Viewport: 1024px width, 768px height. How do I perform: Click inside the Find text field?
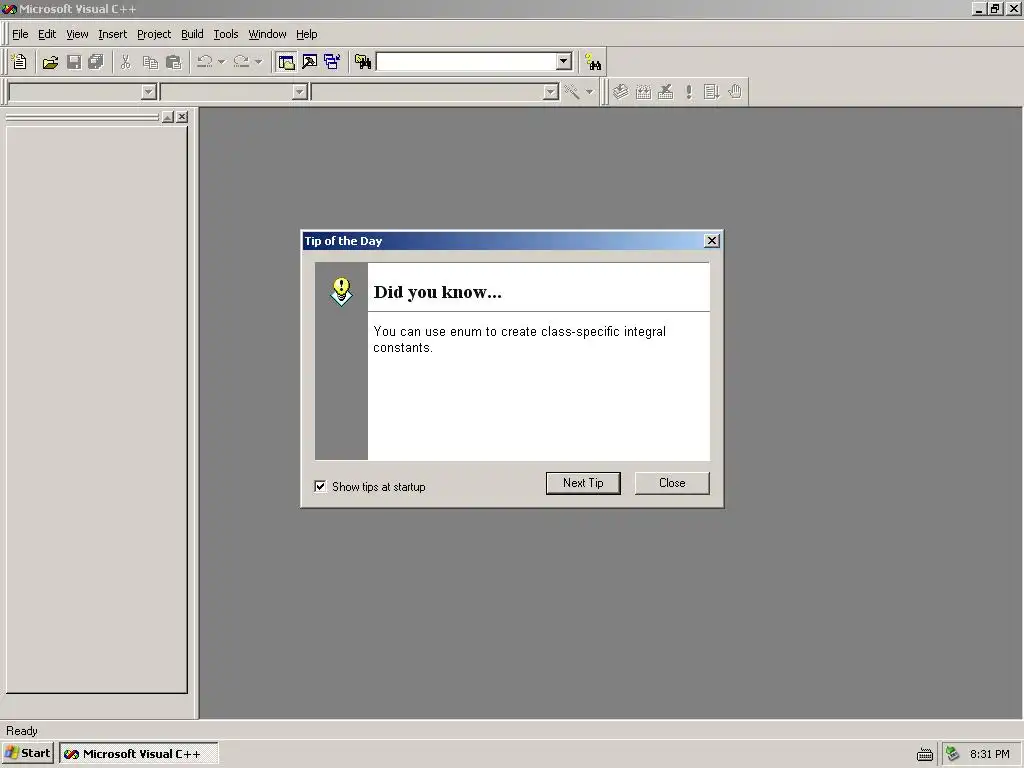466,61
